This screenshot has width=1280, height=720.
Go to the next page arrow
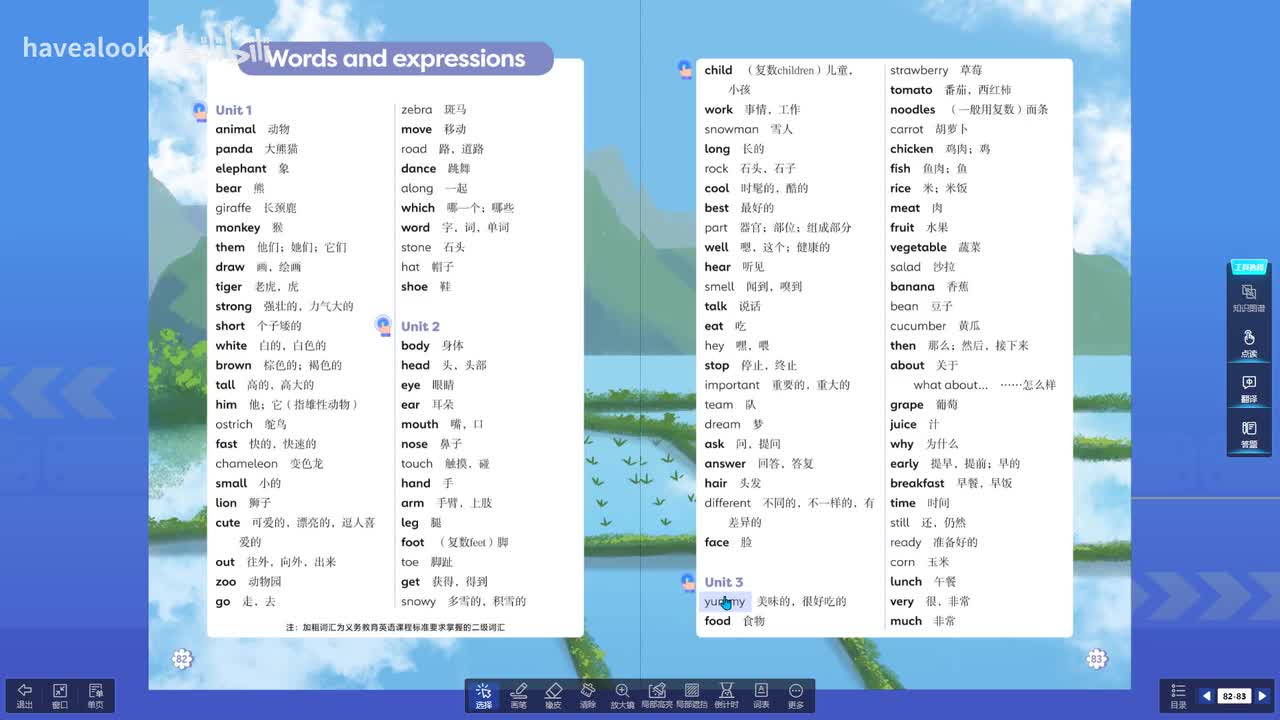tap(1262, 696)
